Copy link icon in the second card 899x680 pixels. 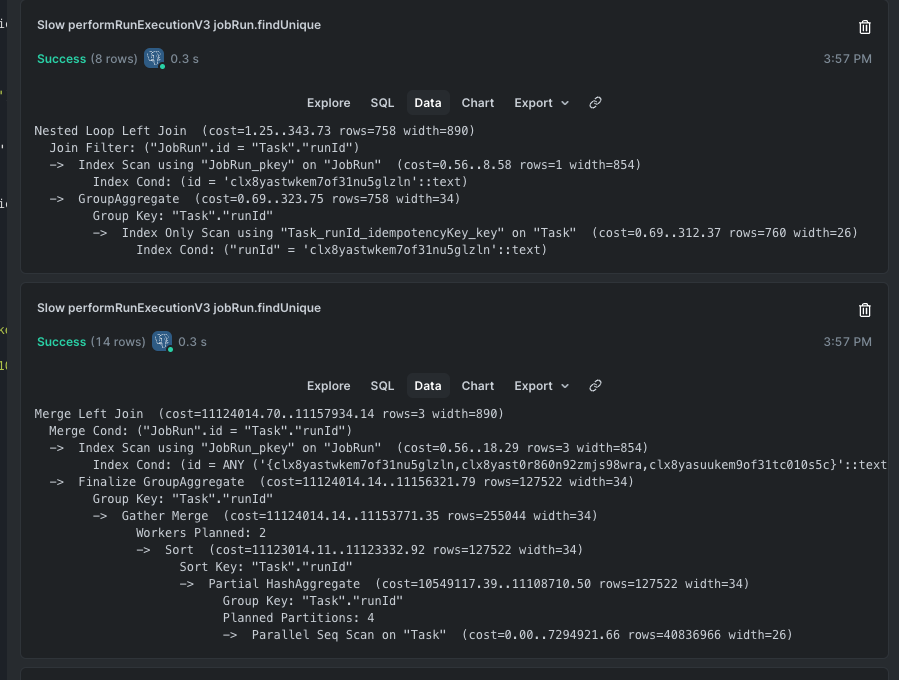[595, 386]
